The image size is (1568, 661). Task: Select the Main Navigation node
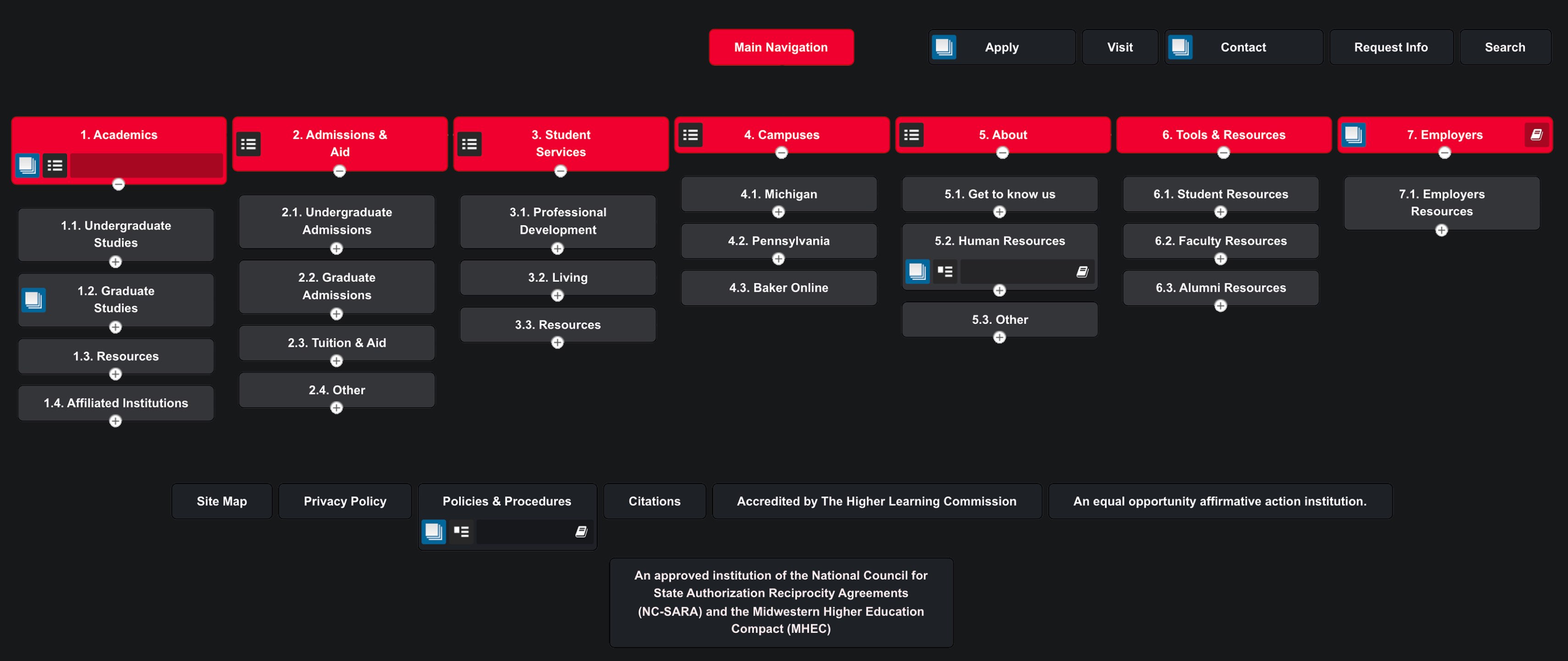[781, 47]
